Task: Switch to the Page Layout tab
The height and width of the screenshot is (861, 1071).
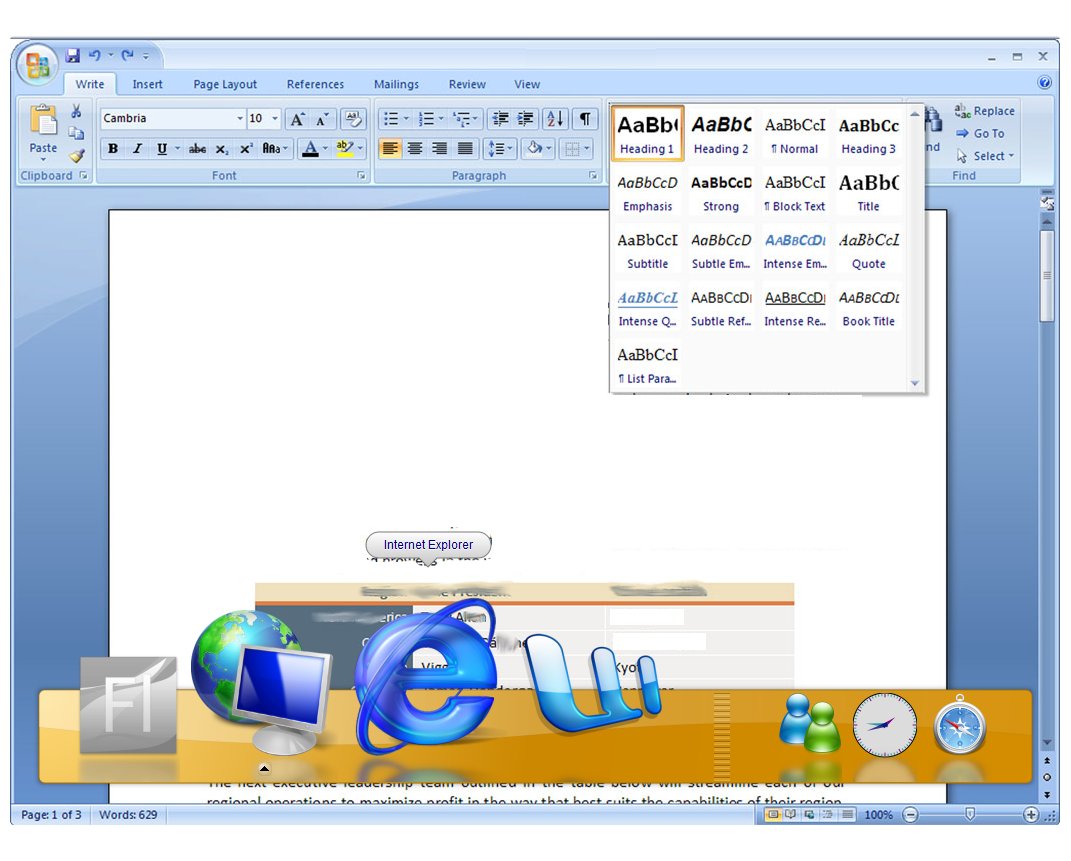Action: tap(225, 85)
